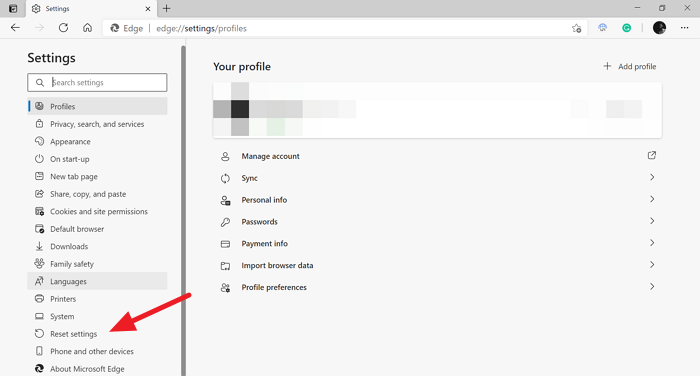Open Payment info row
The image size is (700, 376).
pos(438,243)
